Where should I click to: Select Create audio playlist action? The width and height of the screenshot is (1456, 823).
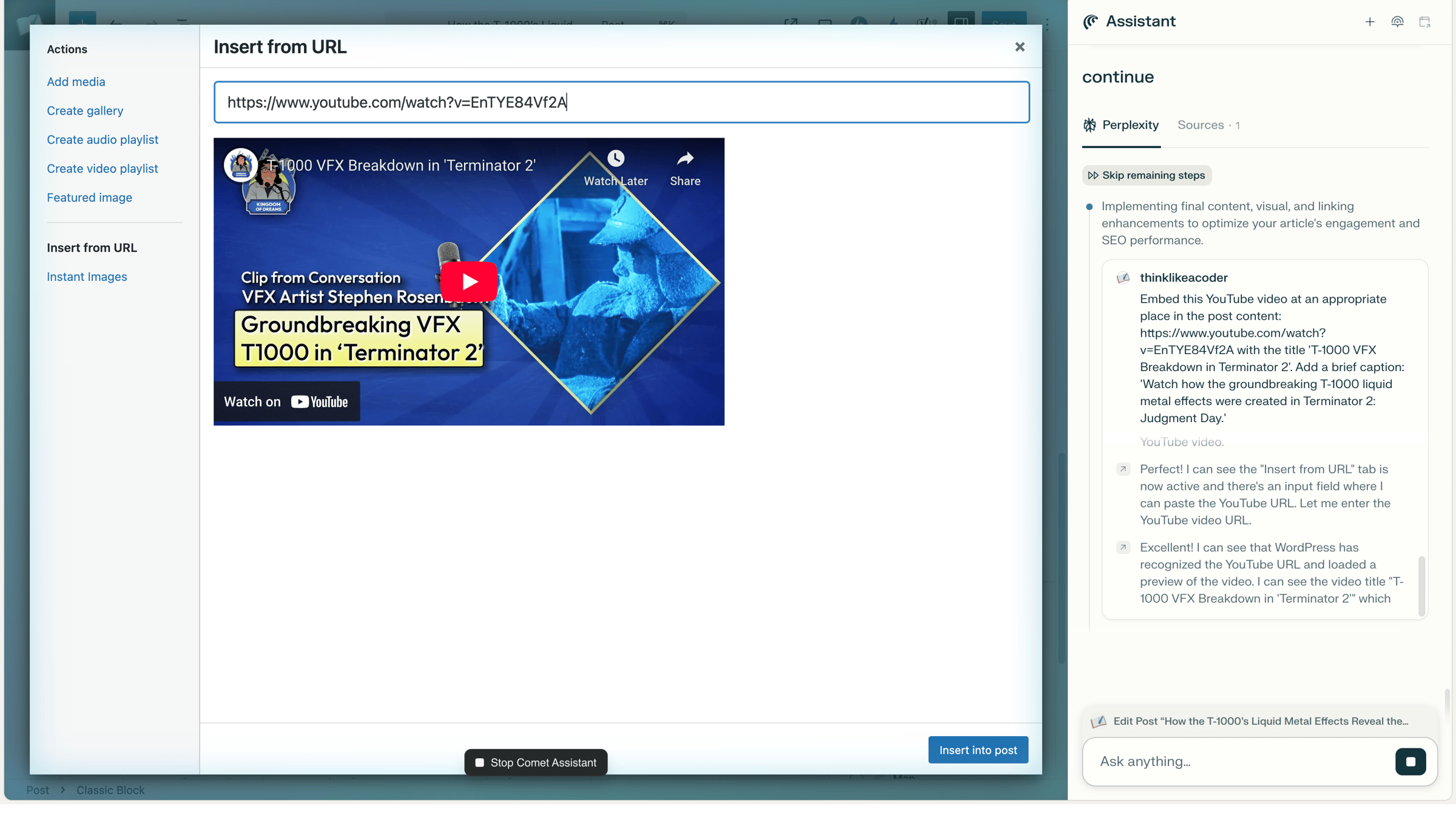tap(103, 139)
